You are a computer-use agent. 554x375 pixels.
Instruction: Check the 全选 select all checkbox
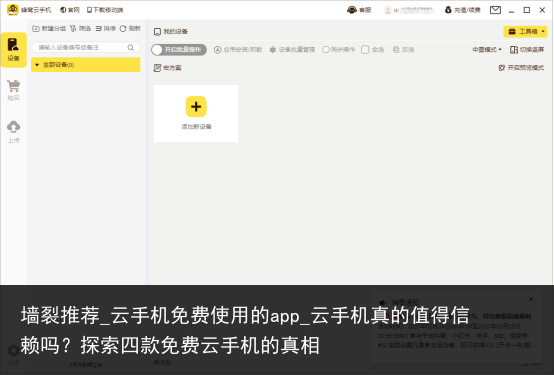365,49
